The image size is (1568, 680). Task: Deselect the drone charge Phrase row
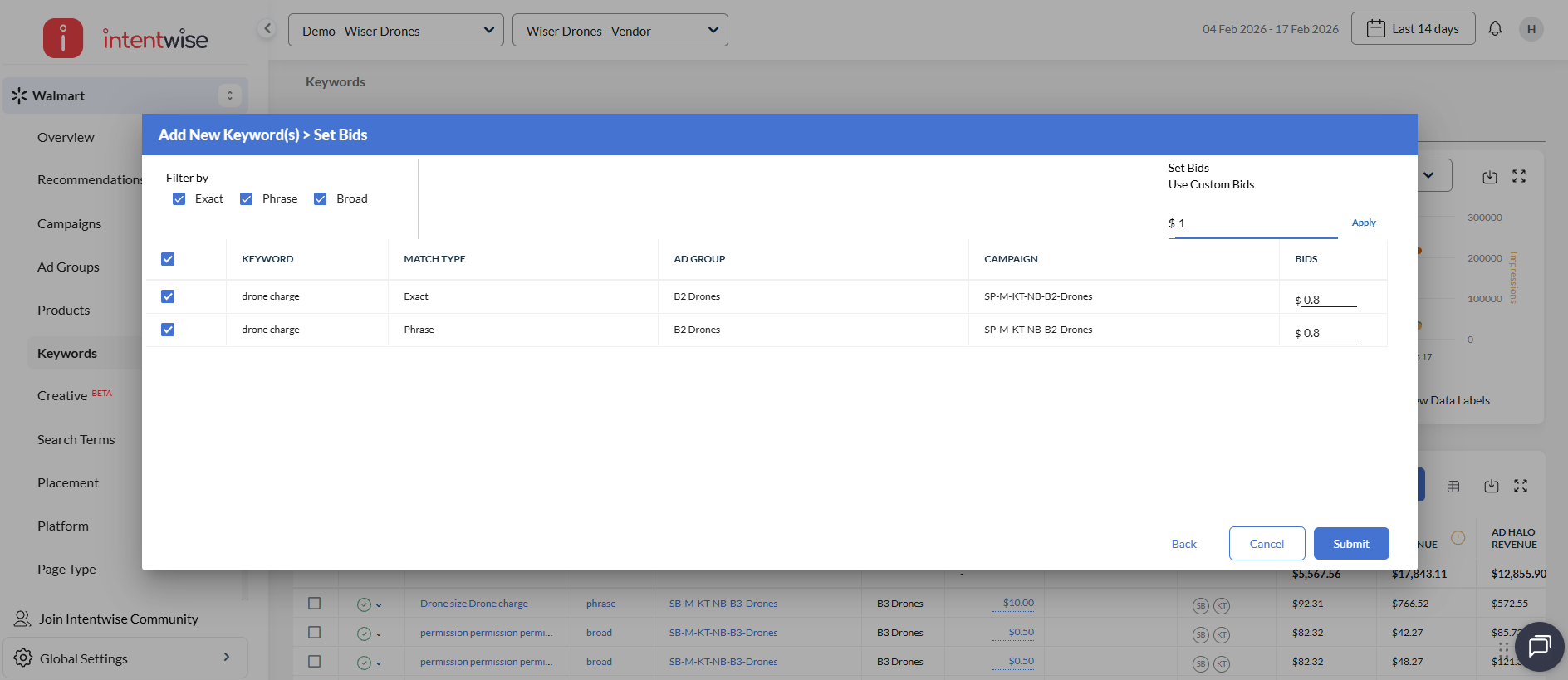pyautogui.click(x=168, y=330)
